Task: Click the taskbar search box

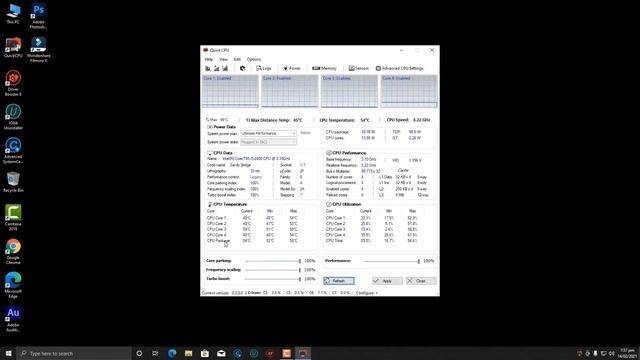Action: [x=75, y=353]
